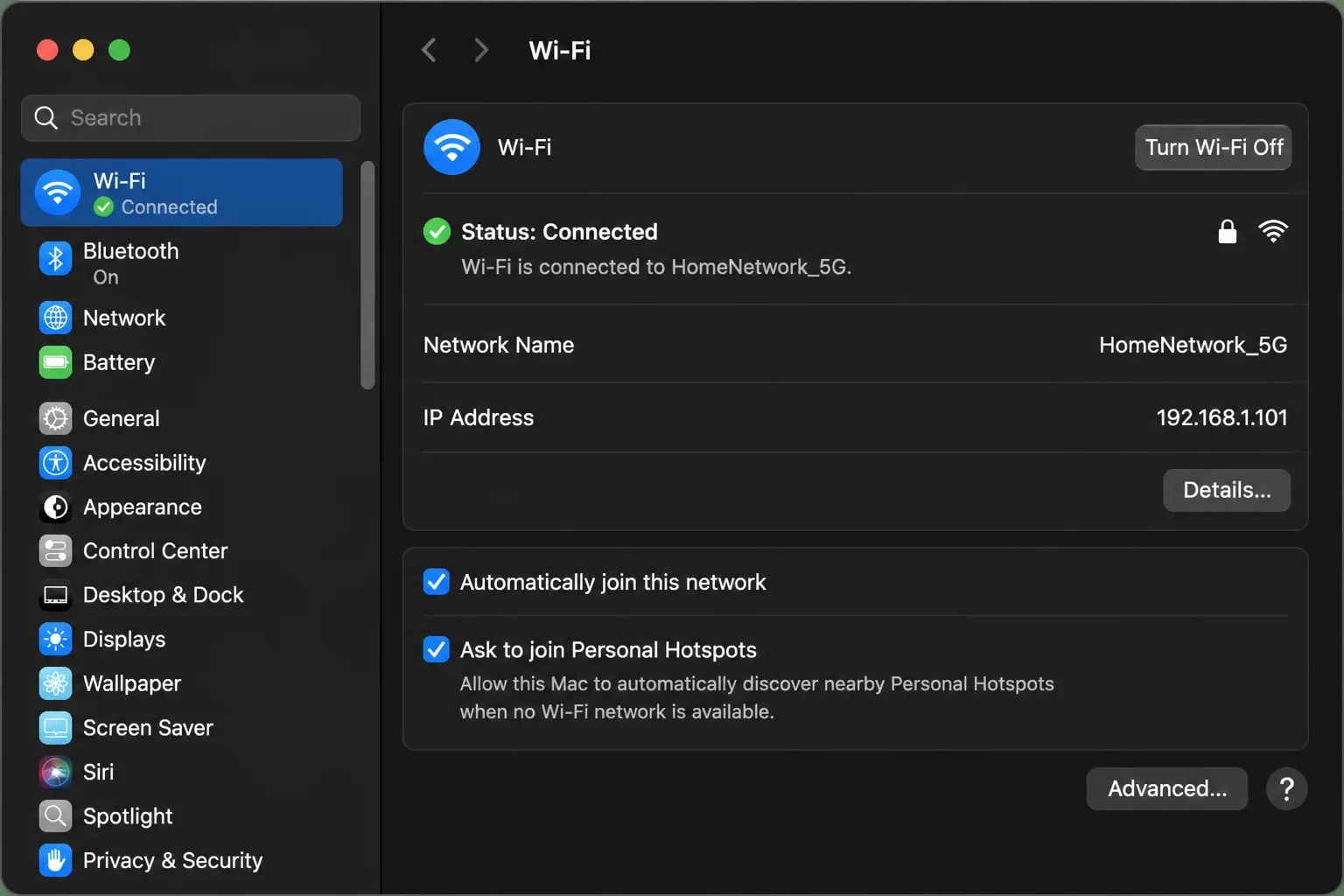Image resolution: width=1344 pixels, height=896 pixels.
Task: Click the green connected checkmark next to Status
Action: pyautogui.click(x=437, y=232)
